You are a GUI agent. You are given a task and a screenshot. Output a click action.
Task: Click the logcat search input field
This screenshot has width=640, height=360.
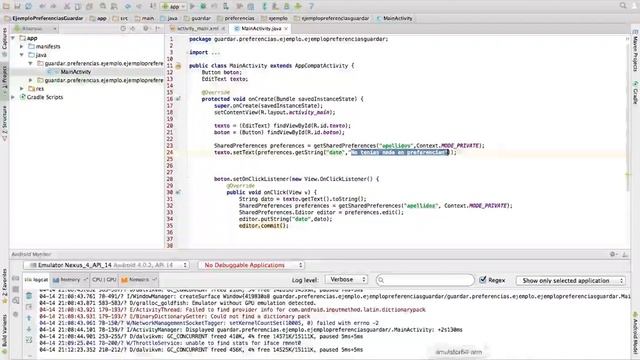coord(425,280)
